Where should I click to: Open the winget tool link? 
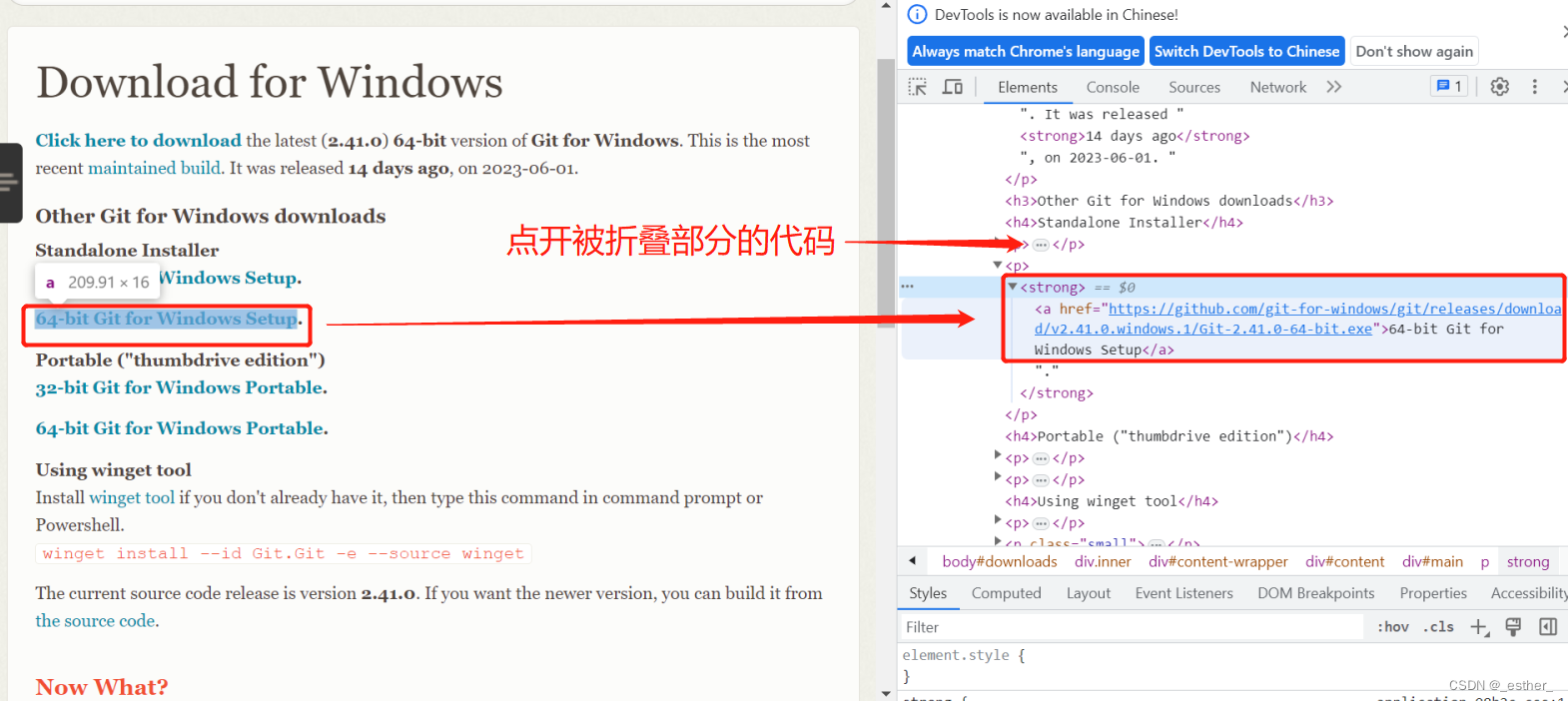tap(132, 497)
